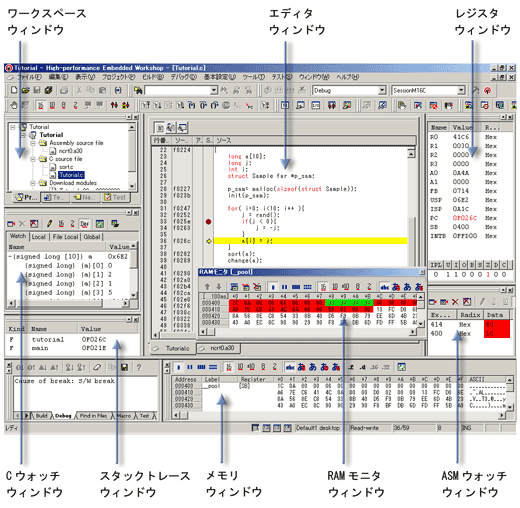The height and width of the screenshot is (508, 520).
Task: Click the find binoculars icon
Action: click(x=138, y=90)
